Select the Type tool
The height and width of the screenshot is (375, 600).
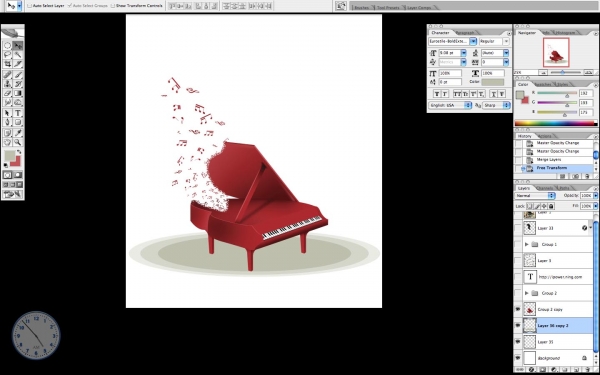tap(18, 113)
